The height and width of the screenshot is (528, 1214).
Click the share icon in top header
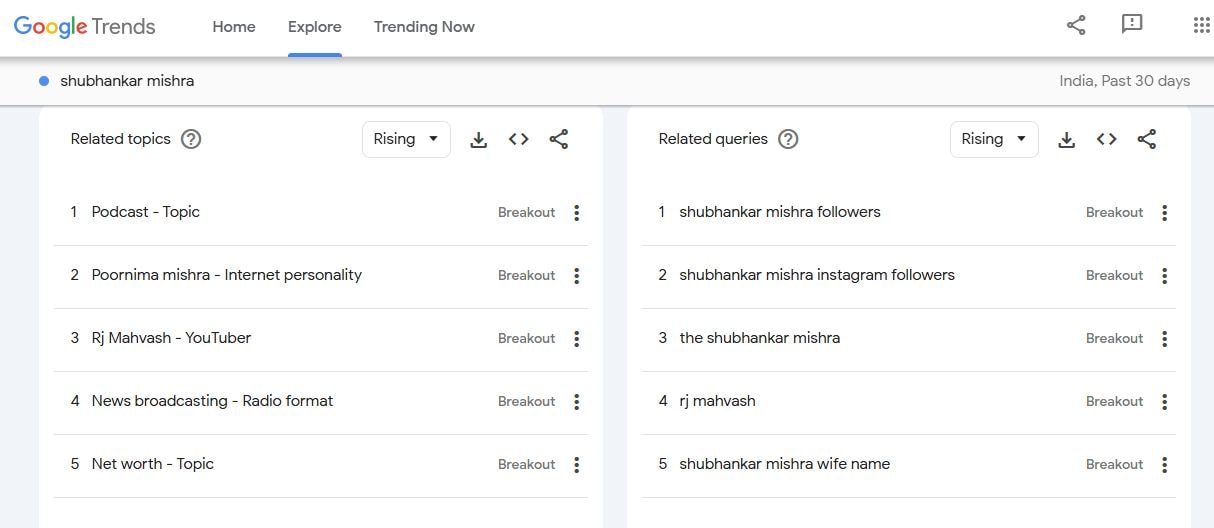(x=1076, y=26)
